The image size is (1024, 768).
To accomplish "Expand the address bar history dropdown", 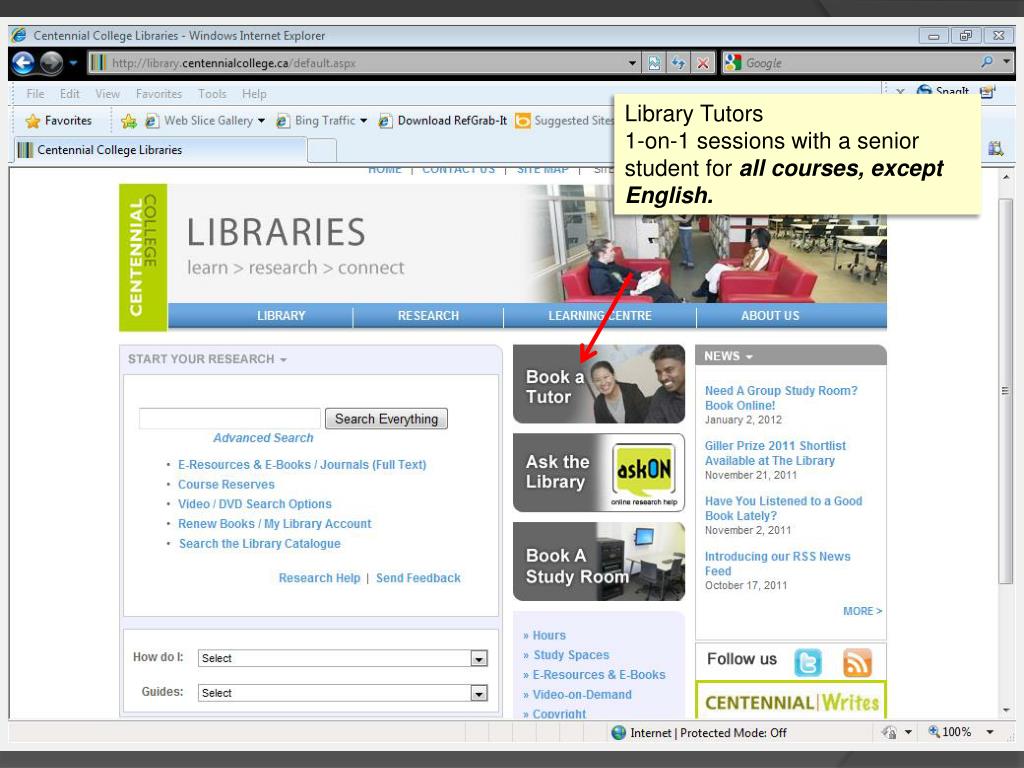I will (x=632, y=63).
